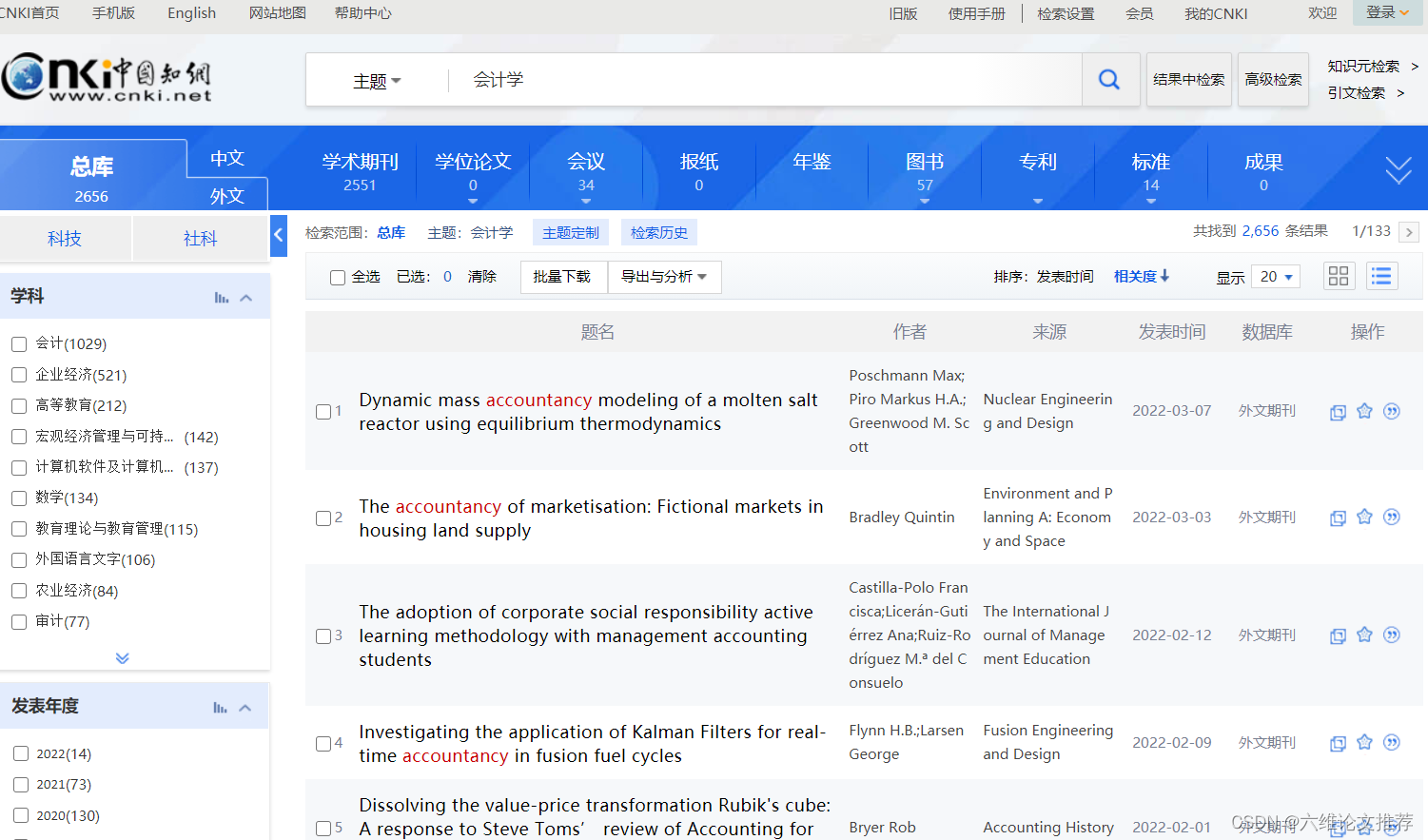Click the 批量下载 button
This screenshot has width=1428, height=840.
[562, 277]
